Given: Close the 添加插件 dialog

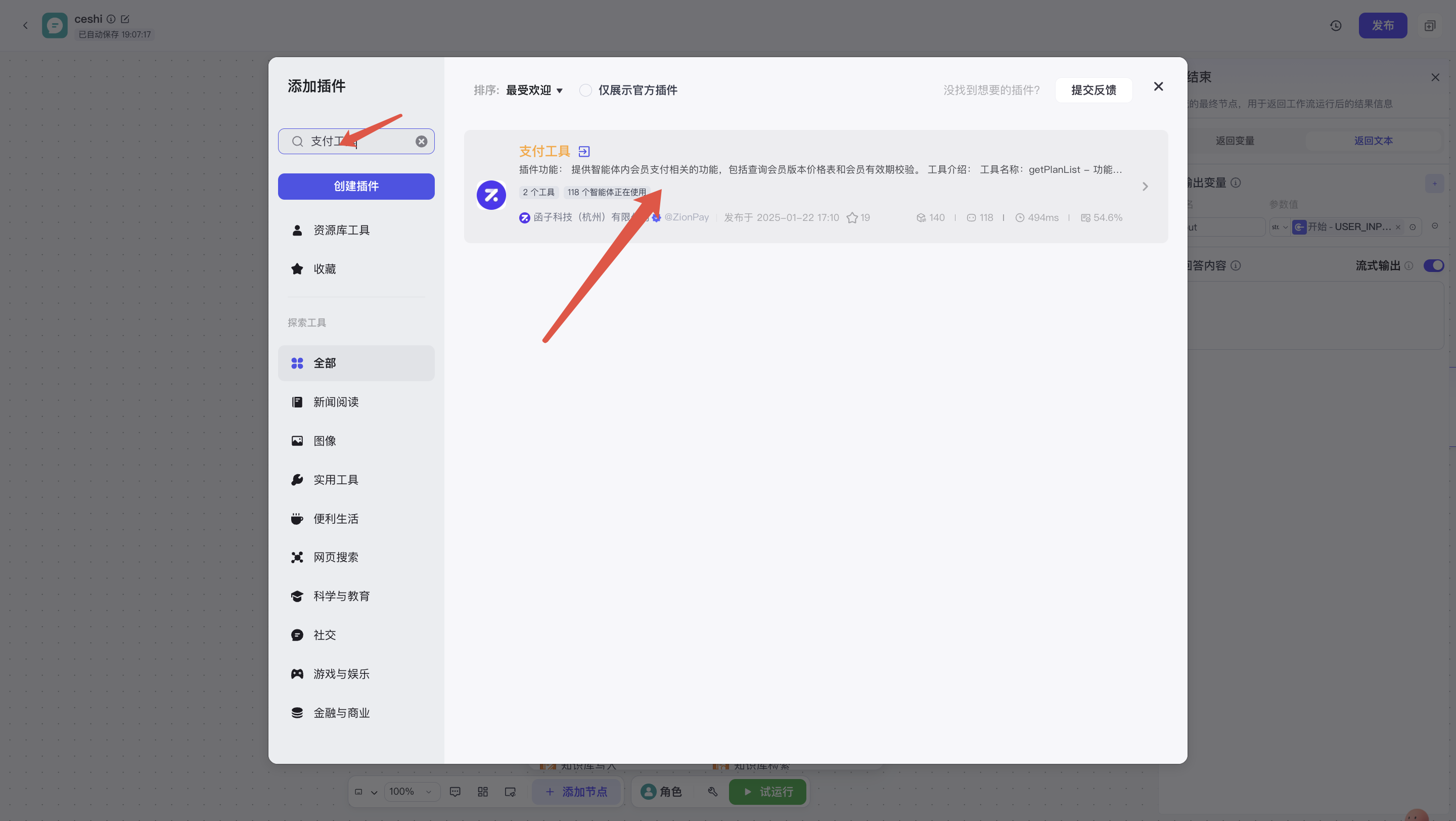Looking at the screenshot, I should coord(1158,86).
